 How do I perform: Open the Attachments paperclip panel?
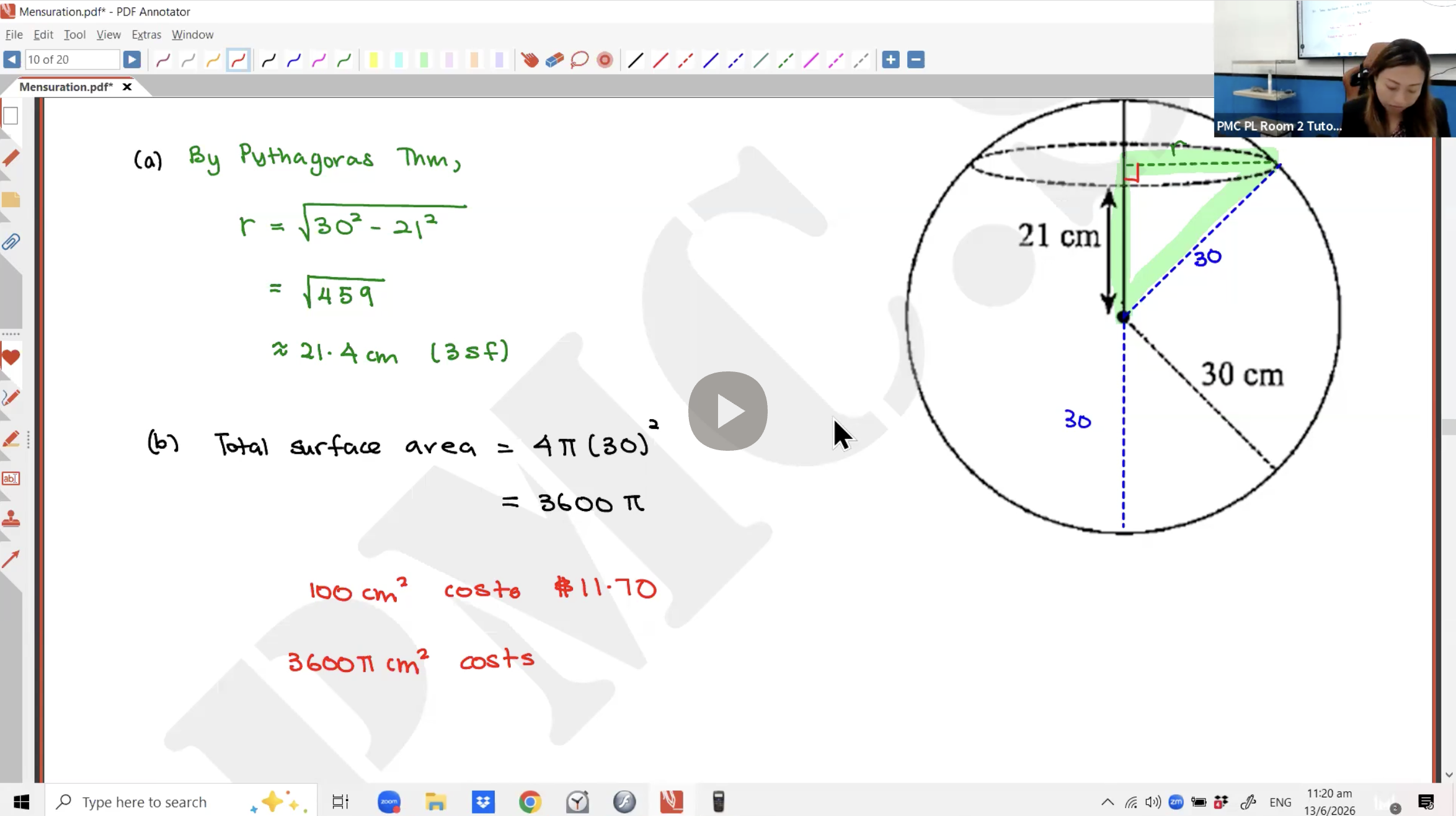point(11,242)
